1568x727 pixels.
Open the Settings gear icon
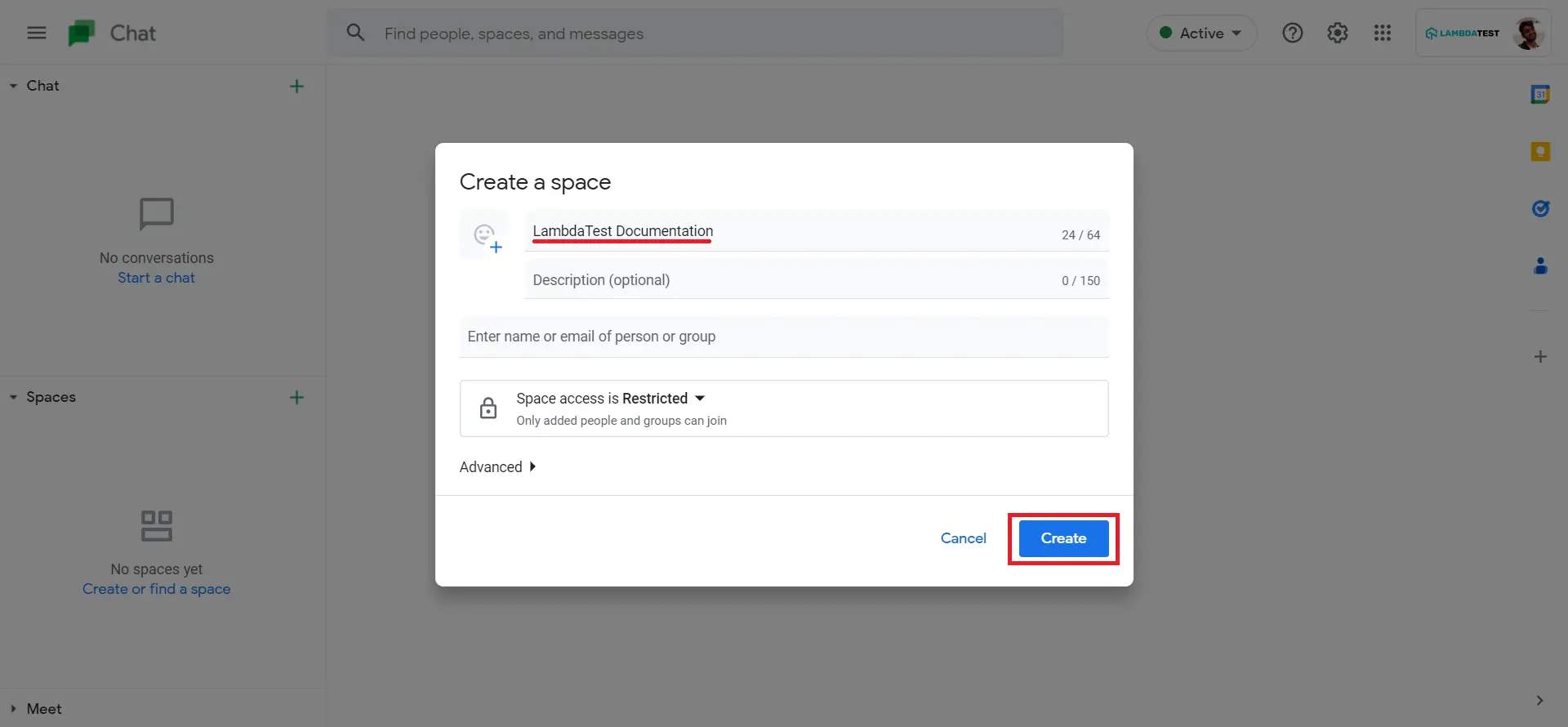(1337, 33)
